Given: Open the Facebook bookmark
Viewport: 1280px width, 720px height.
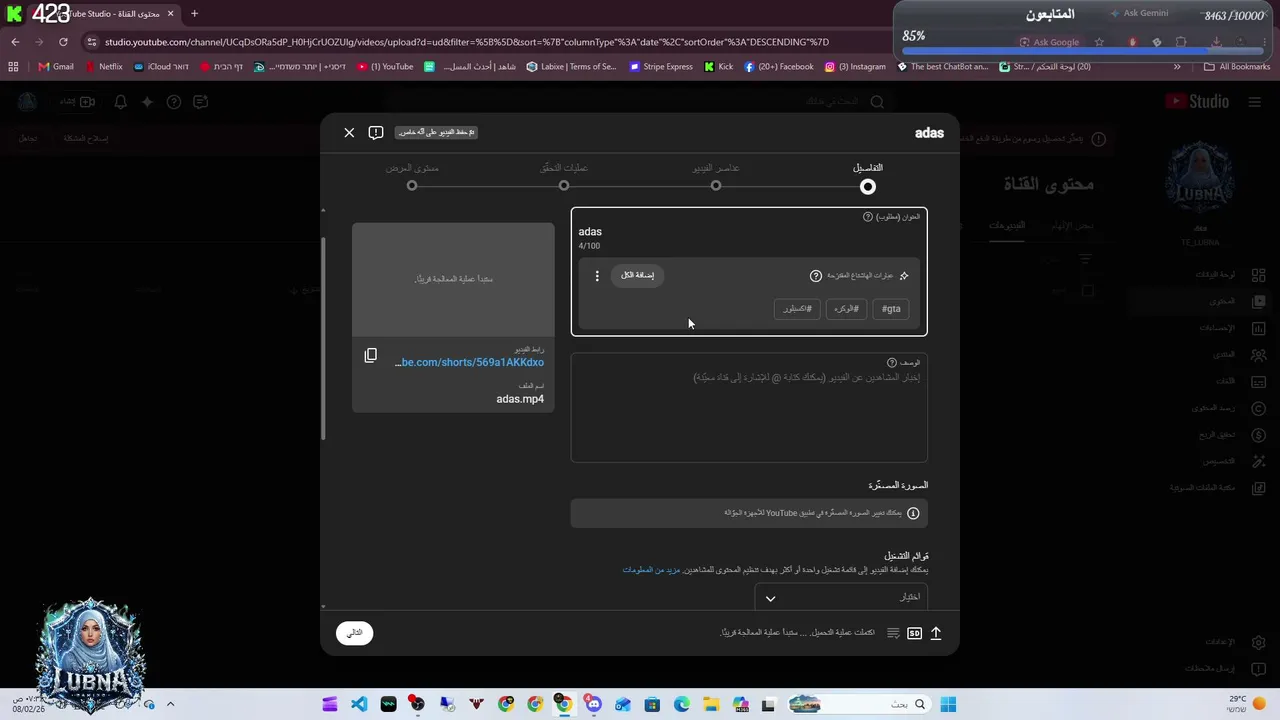Looking at the screenshot, I should click(x=779, y=67).
